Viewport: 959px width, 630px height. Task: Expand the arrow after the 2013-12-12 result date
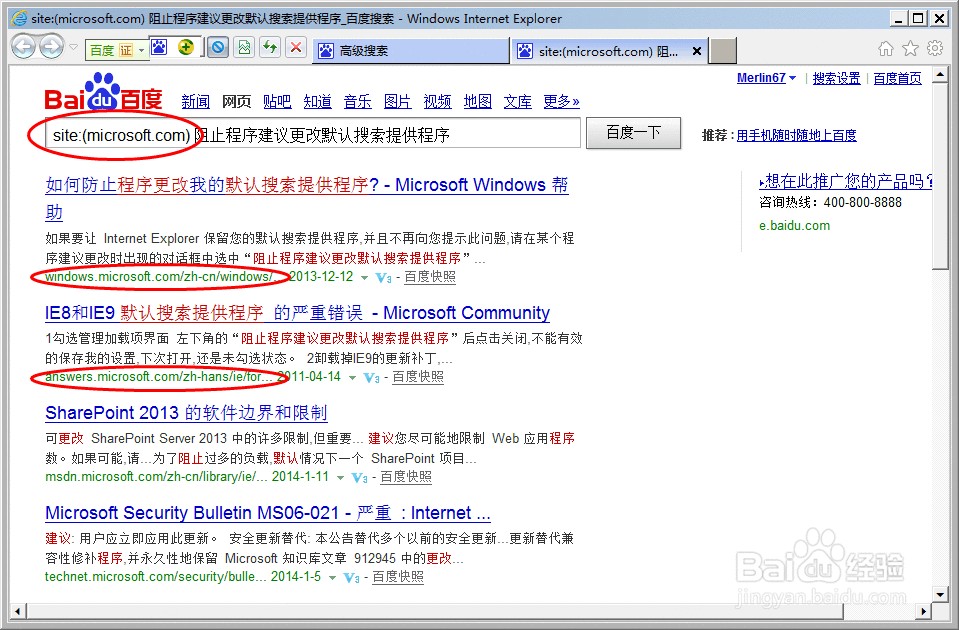[x=365, y=278]
